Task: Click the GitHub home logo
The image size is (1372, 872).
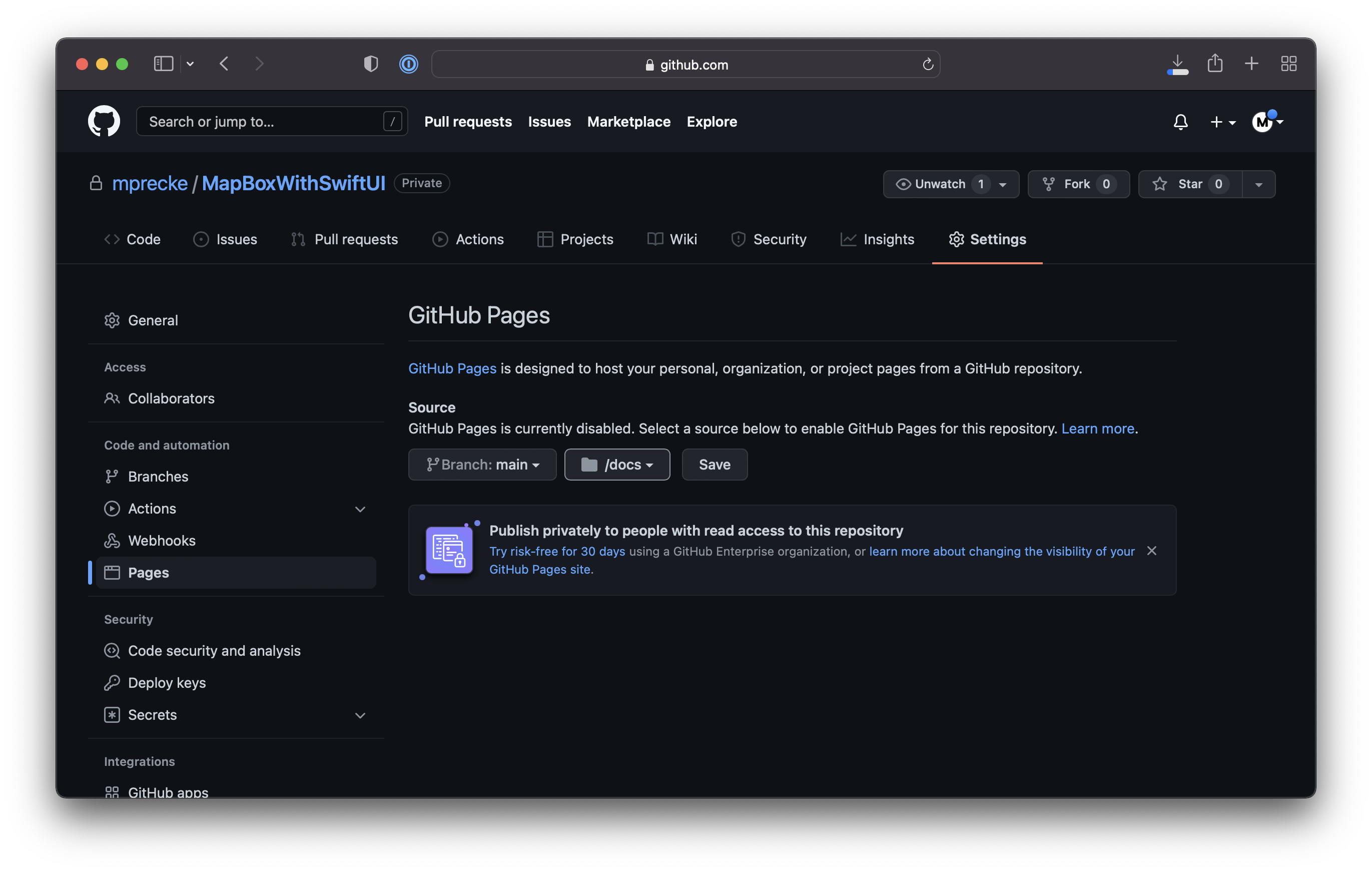Action: point(104,121)
